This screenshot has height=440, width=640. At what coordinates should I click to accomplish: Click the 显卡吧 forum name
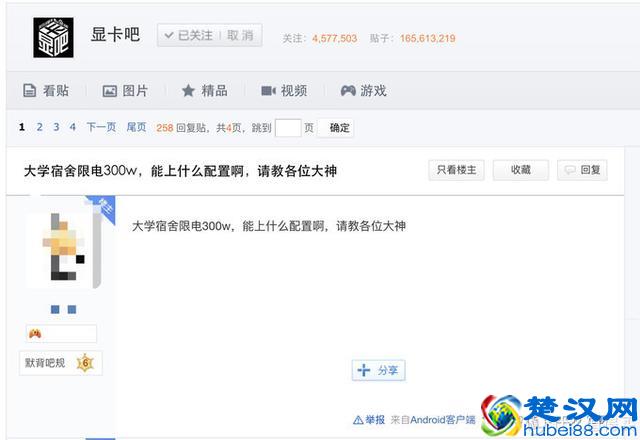click(115, 34)
